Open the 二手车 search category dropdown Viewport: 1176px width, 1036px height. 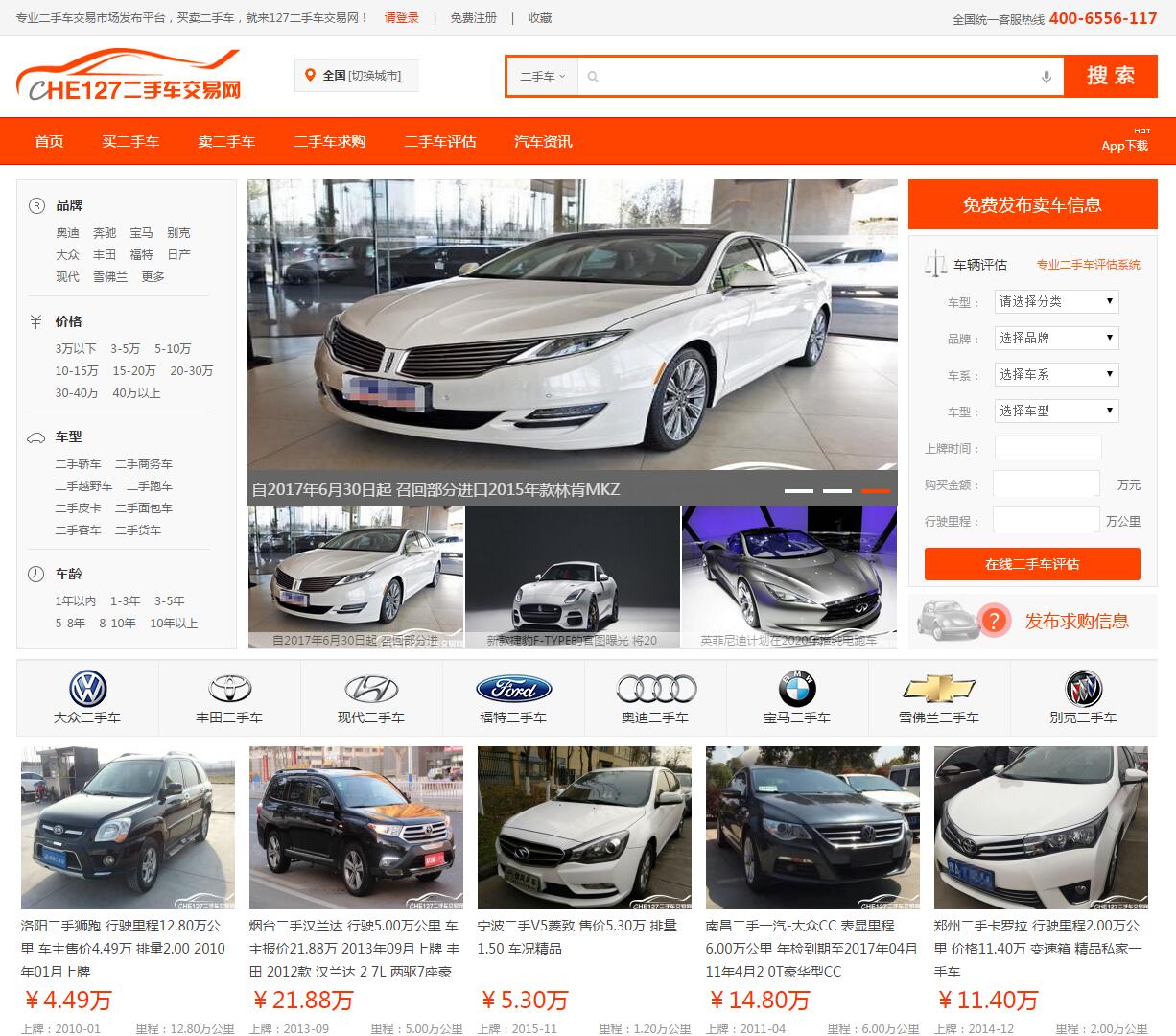point(542,77)
